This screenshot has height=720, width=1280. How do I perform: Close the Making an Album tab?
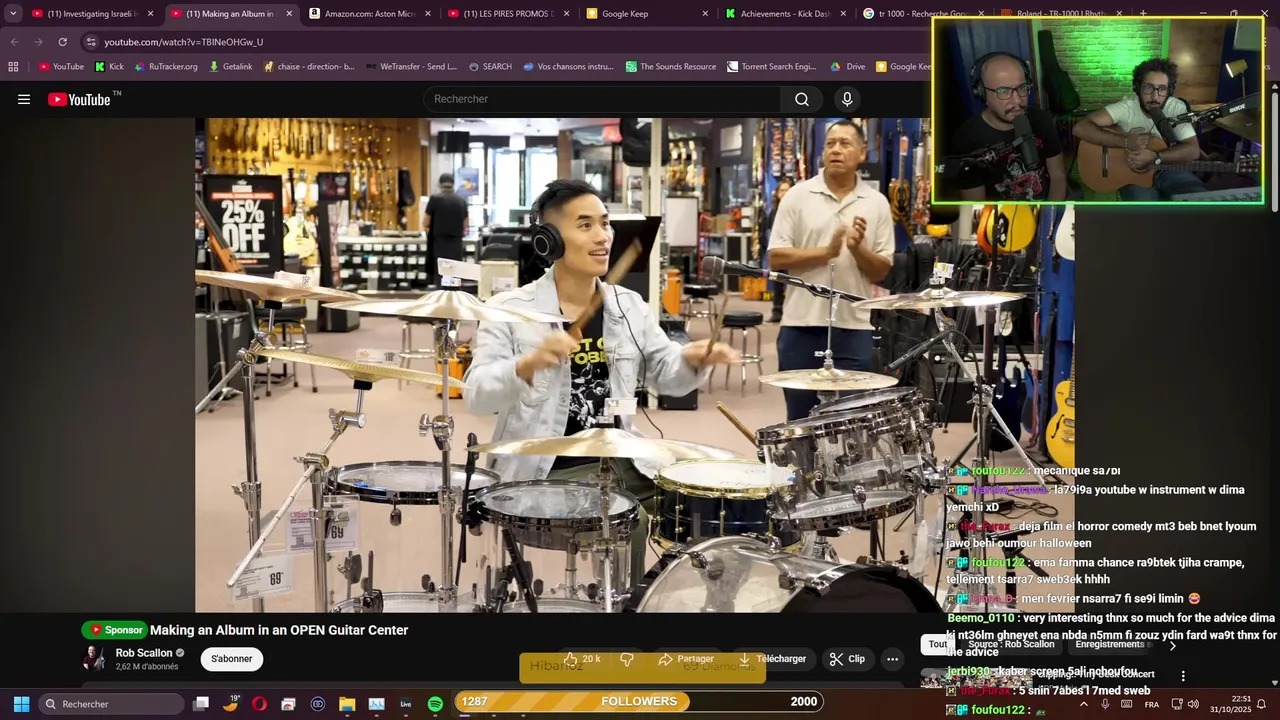tap(289, 14)
